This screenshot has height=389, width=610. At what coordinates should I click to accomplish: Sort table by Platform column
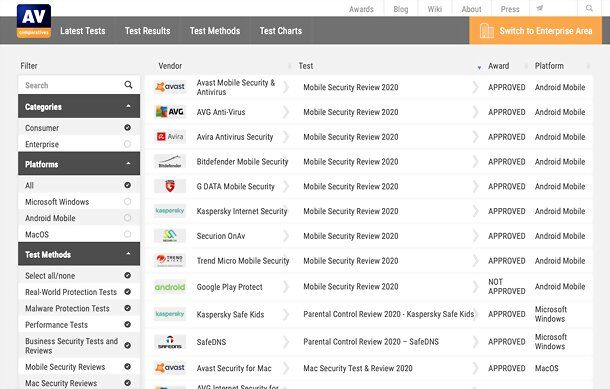(549, 66)
